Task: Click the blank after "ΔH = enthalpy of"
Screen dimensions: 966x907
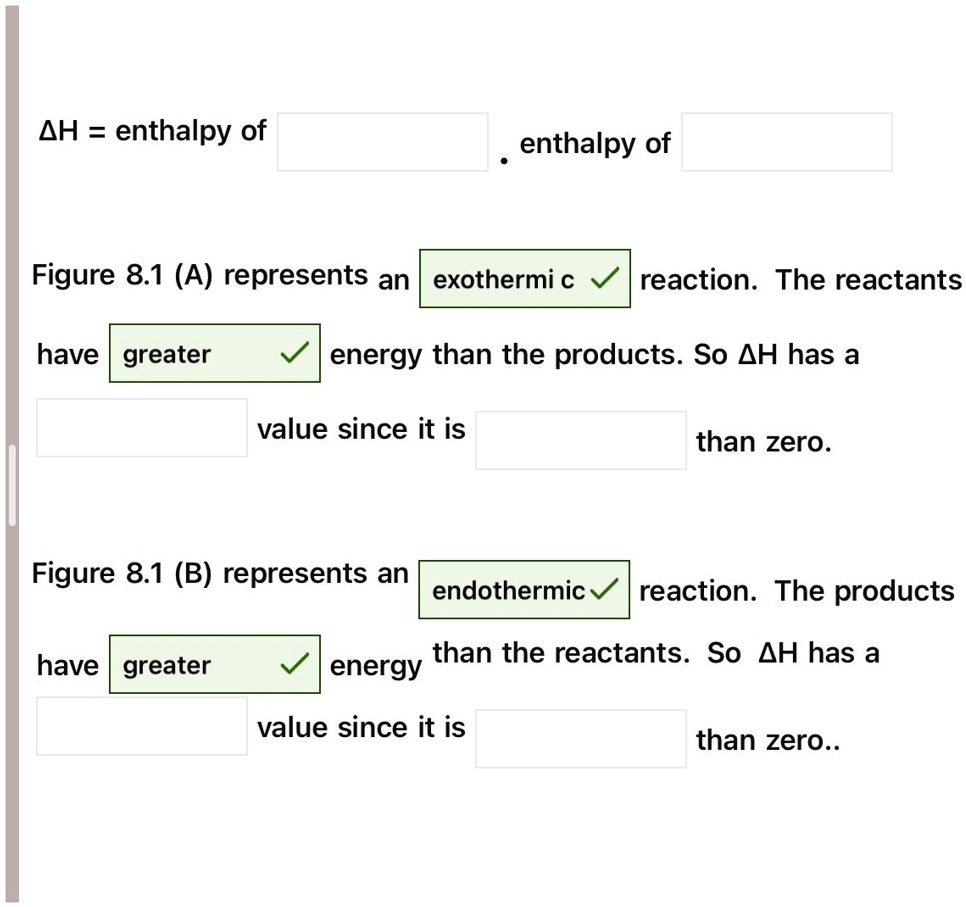Action: (382, 141)
